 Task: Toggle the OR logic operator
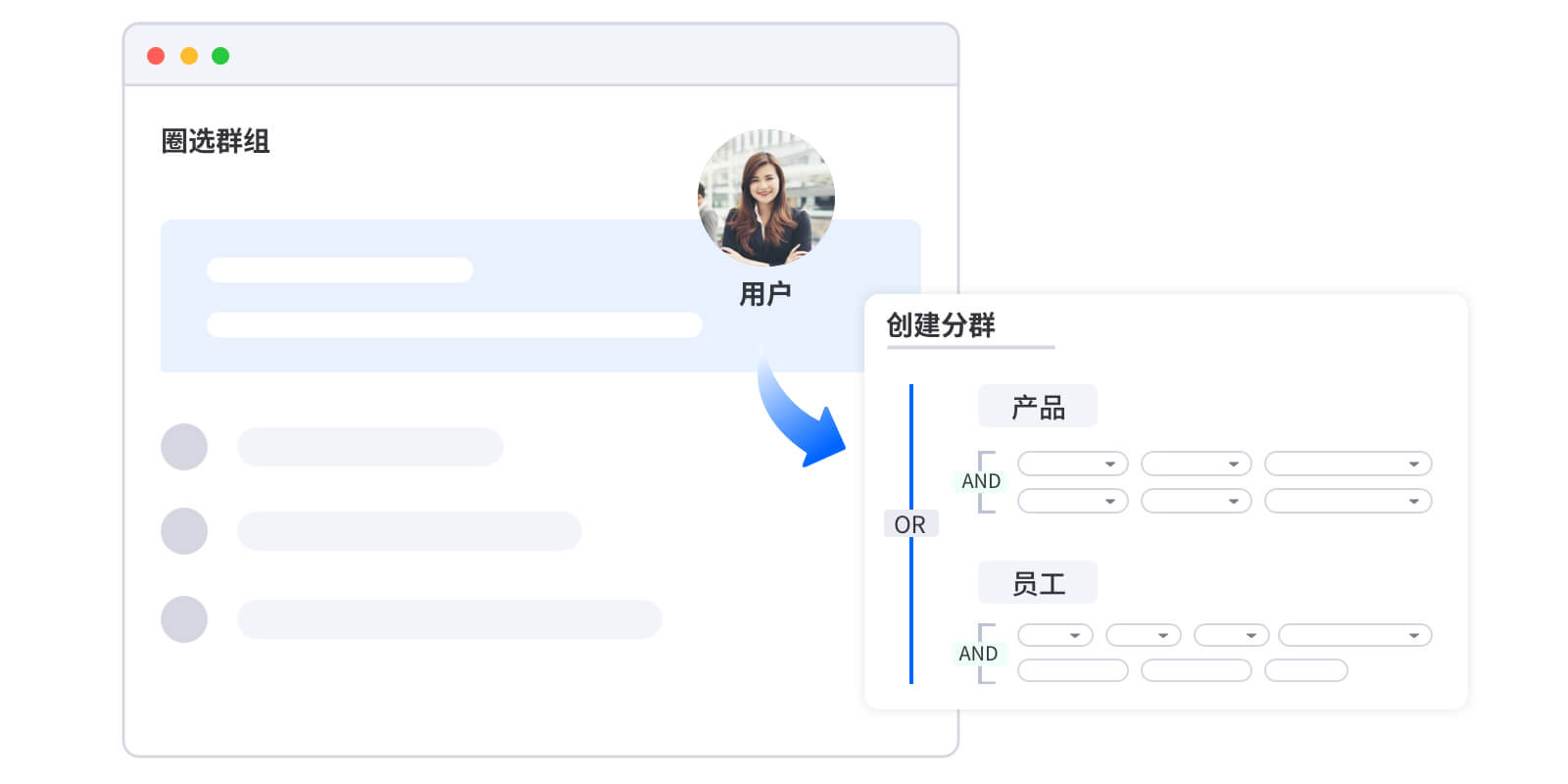tap(910, 524)
